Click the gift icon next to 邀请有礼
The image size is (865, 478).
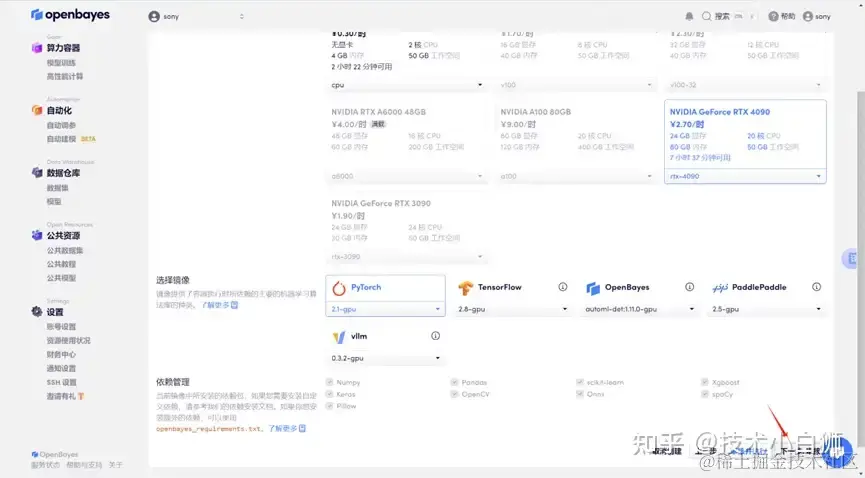coord(81,396)
